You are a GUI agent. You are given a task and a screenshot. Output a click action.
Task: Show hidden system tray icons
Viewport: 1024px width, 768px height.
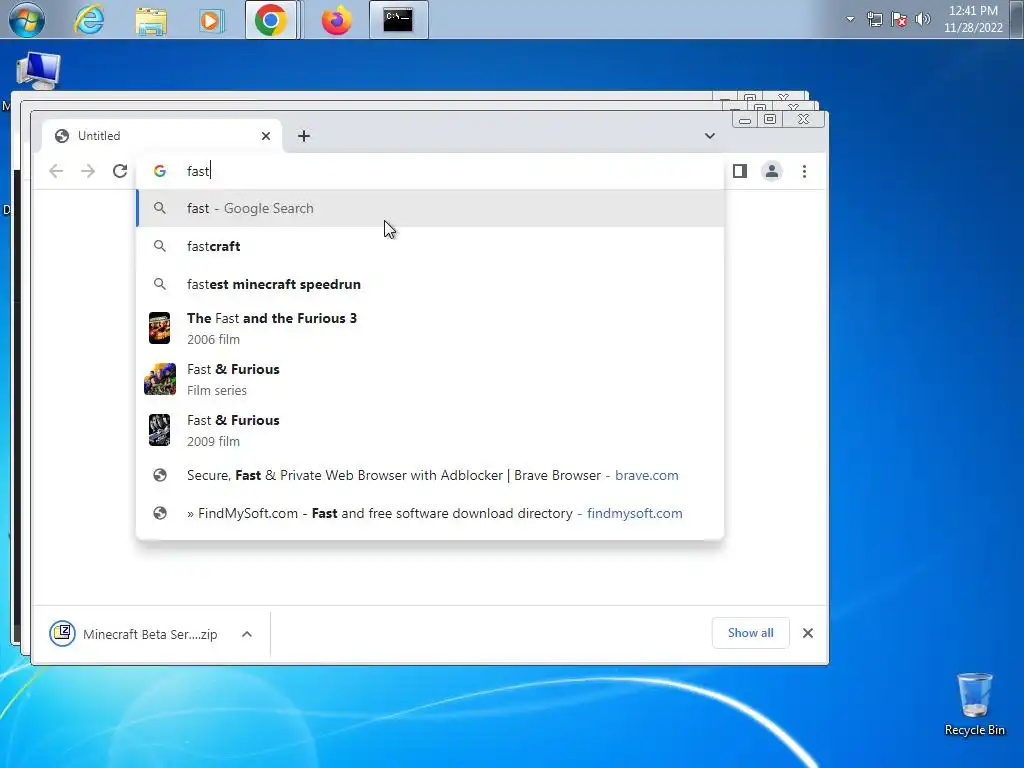850,19
